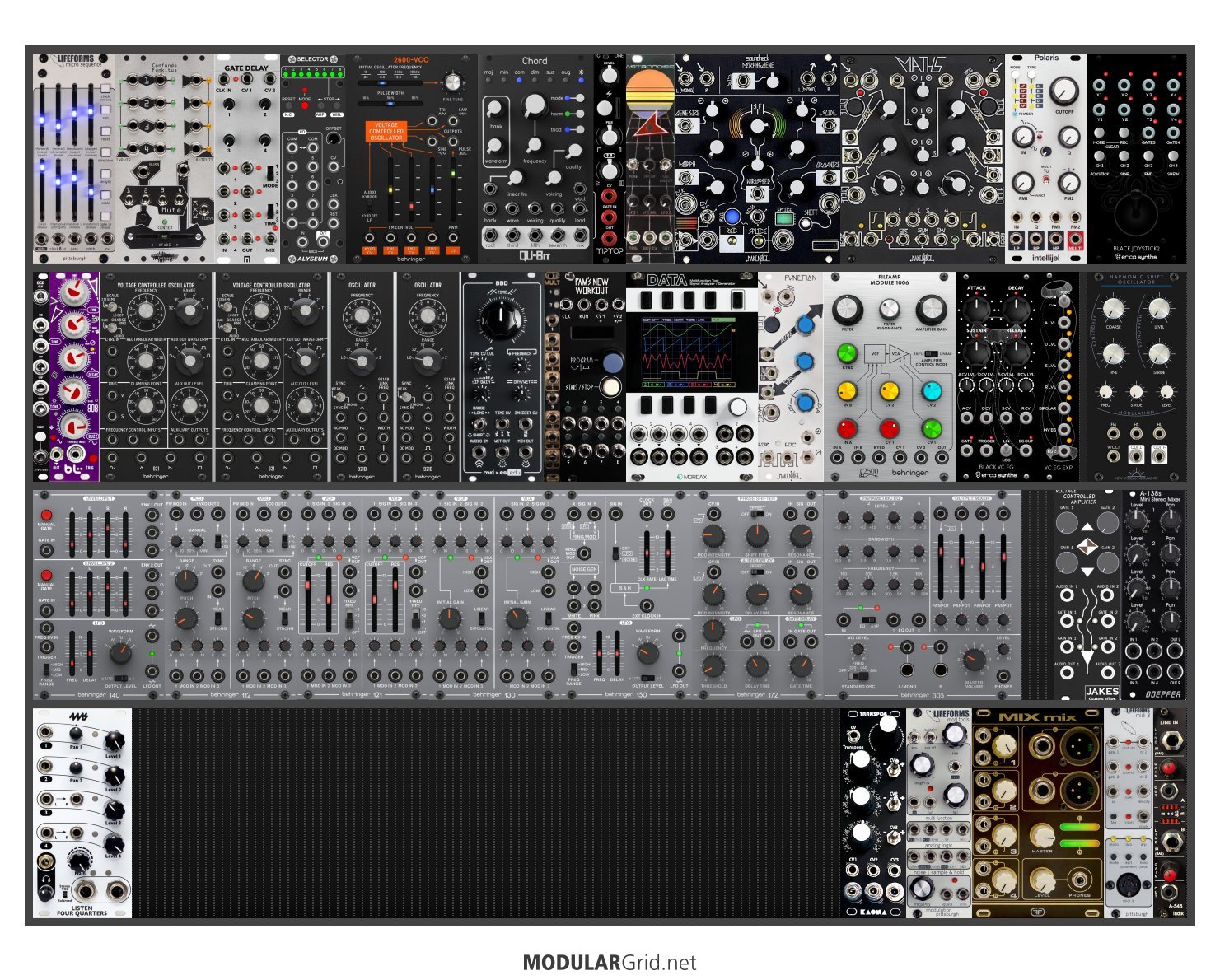The image size is (1220, 980).
Task: Click the ATTACK knob on Black VC EG
Action: tap(976, 309)
